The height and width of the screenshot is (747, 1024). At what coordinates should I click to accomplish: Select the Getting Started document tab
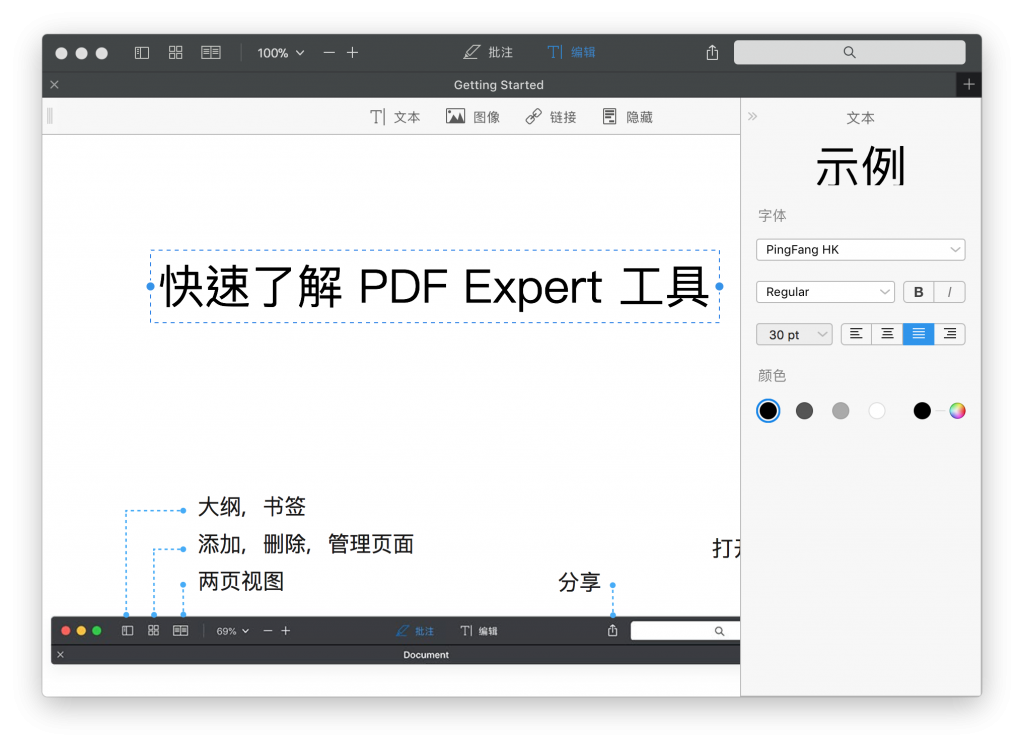coord(499,85)
